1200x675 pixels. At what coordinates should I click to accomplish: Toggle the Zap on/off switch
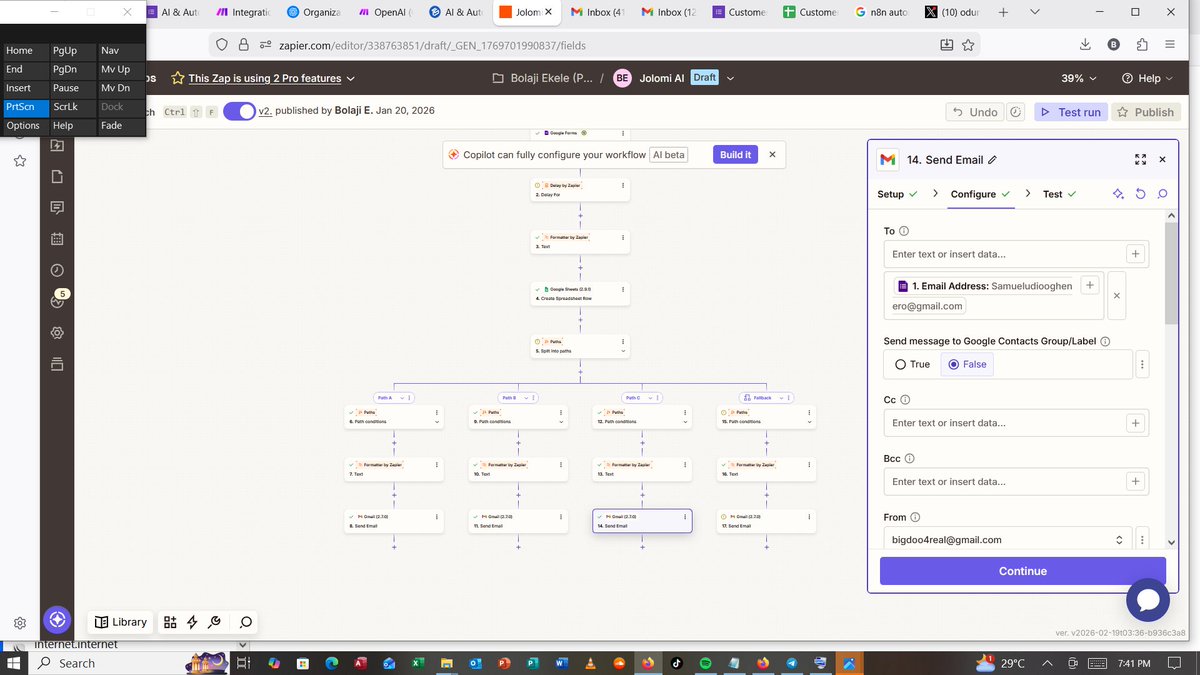239,112
